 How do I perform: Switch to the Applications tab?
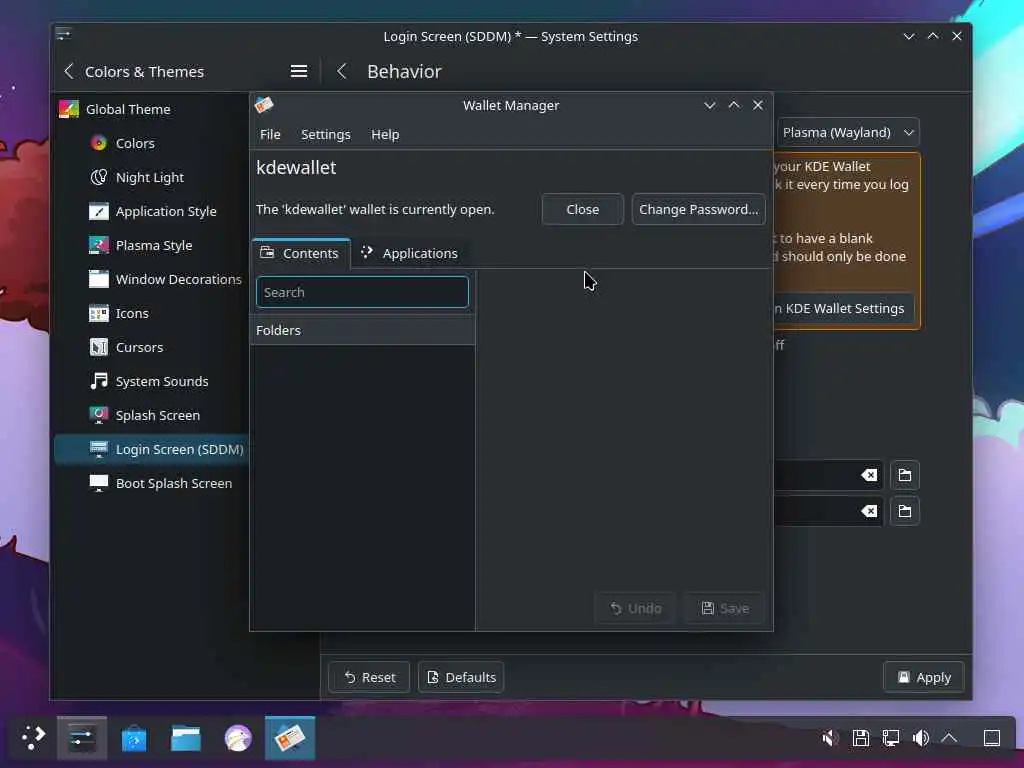[410, 253]
